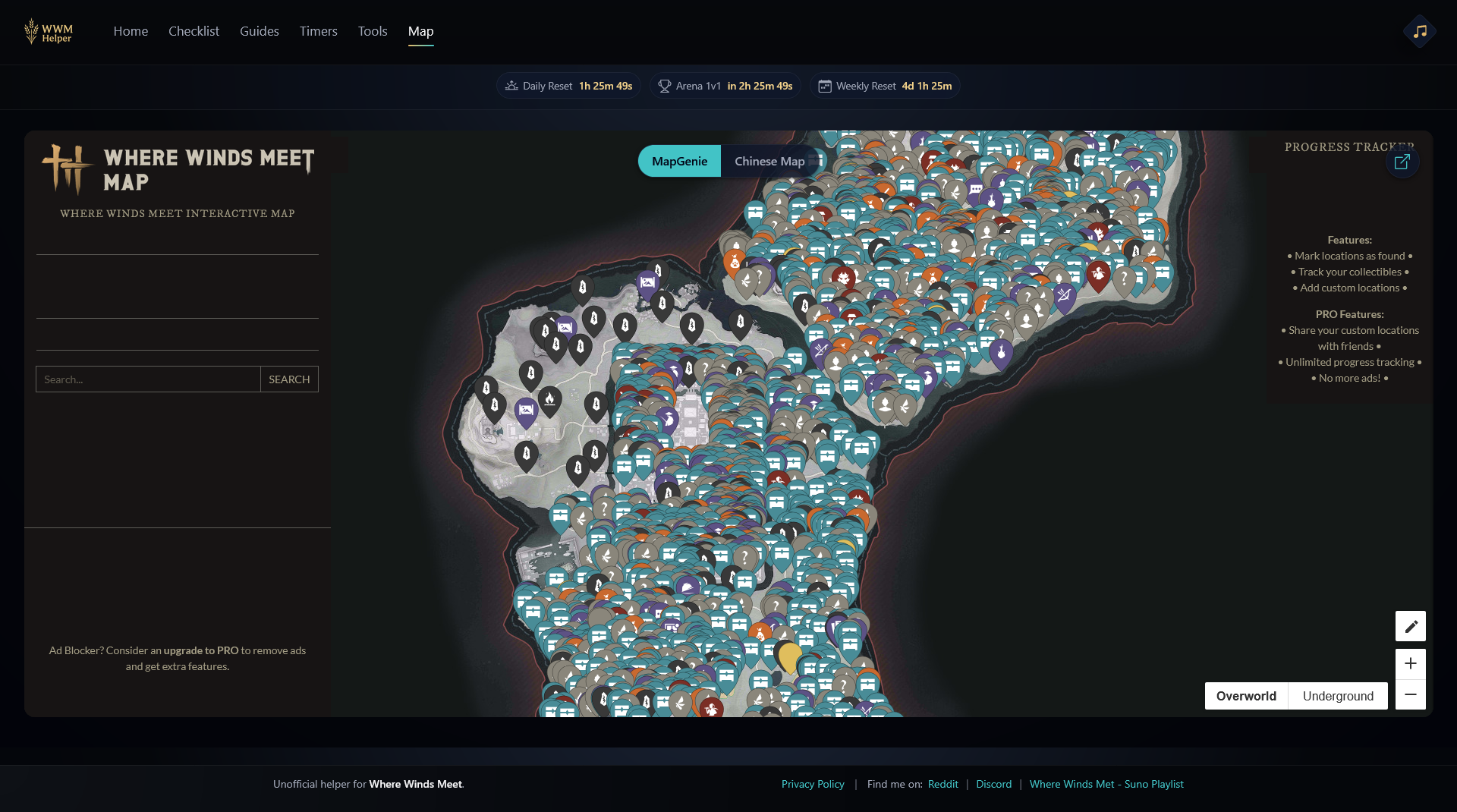This screenshot has width=1457, height=812.
Task: Select the Underground map layer
Action: pyautogui.click(x=1338, y=696)
